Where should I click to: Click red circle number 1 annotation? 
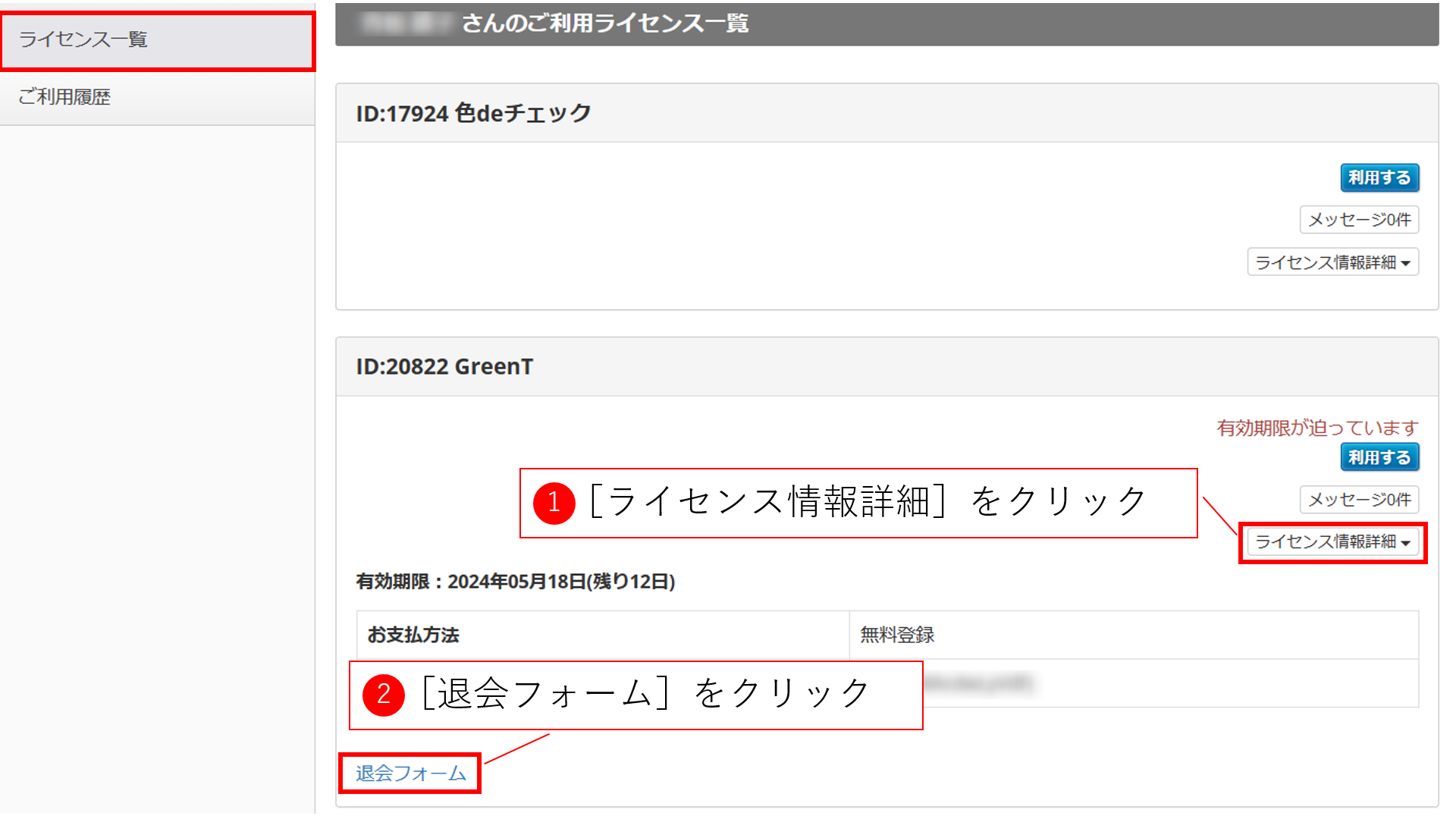(554, 503)
